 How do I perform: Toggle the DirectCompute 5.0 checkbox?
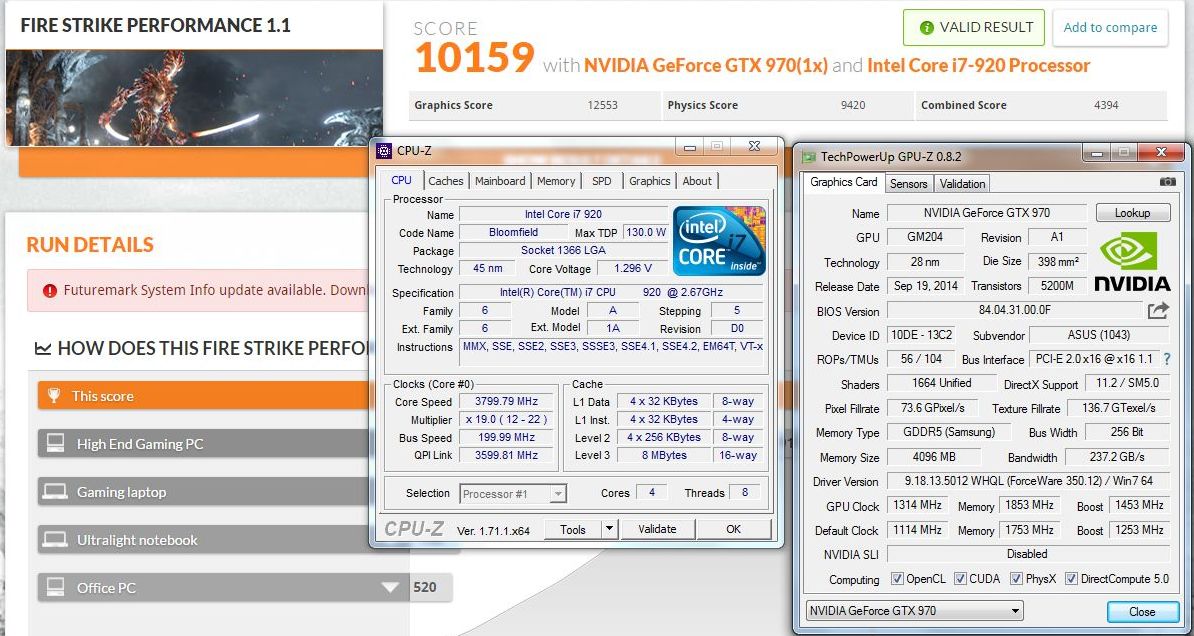click(x=1071, y=579)
